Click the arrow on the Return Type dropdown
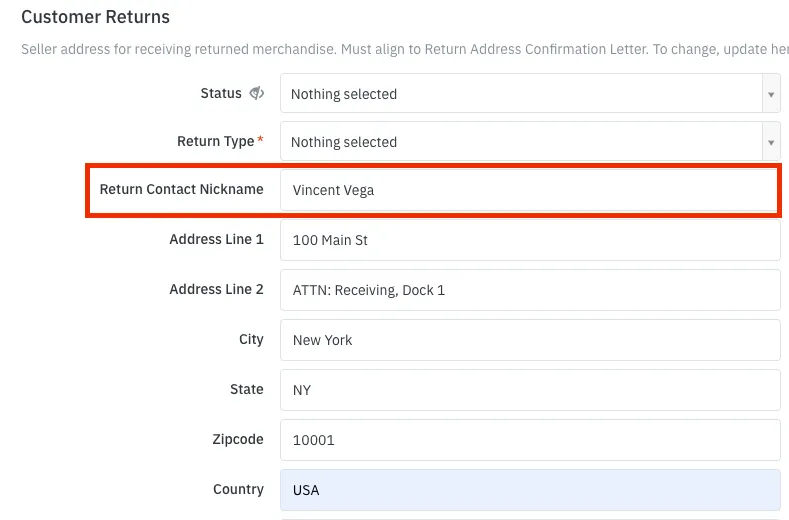The image size is (789, 520). (x=771, y=142)
